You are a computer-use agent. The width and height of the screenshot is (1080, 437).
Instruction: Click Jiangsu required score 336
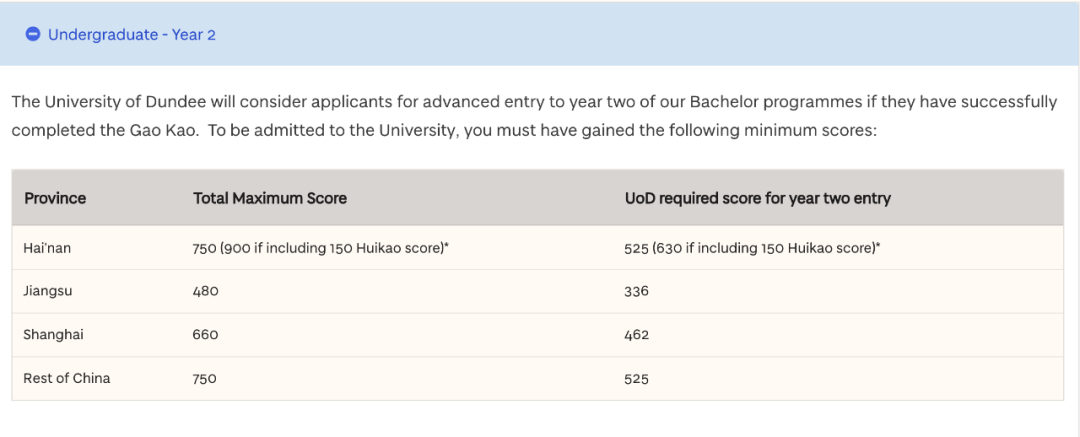[636, 292]
